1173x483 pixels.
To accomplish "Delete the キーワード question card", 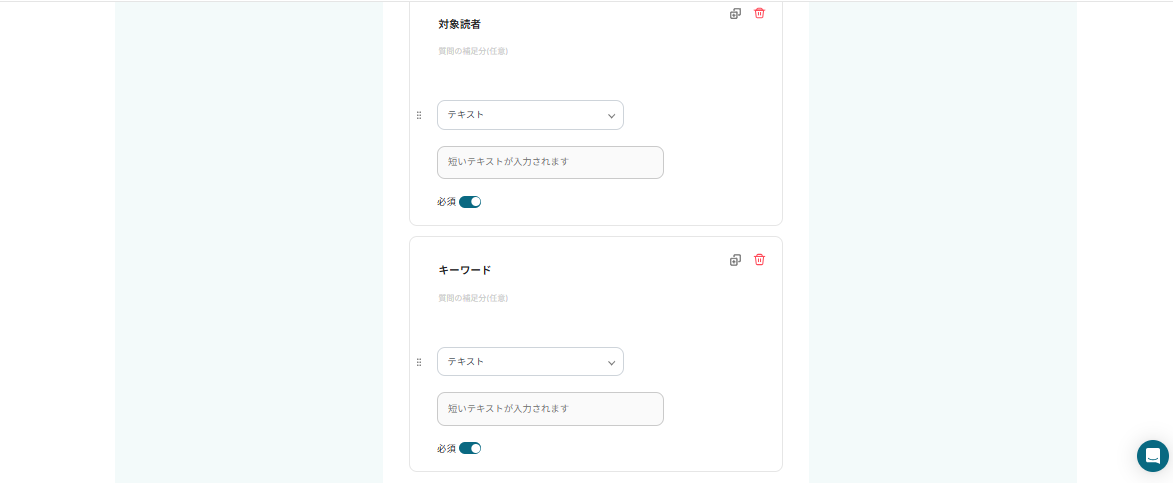I will [759, 259].
